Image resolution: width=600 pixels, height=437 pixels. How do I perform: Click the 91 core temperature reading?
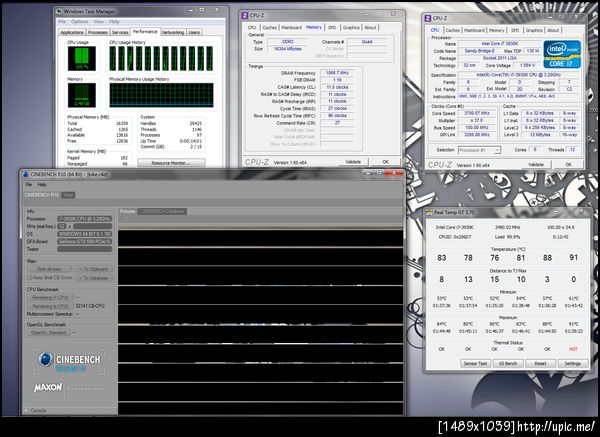574,258
